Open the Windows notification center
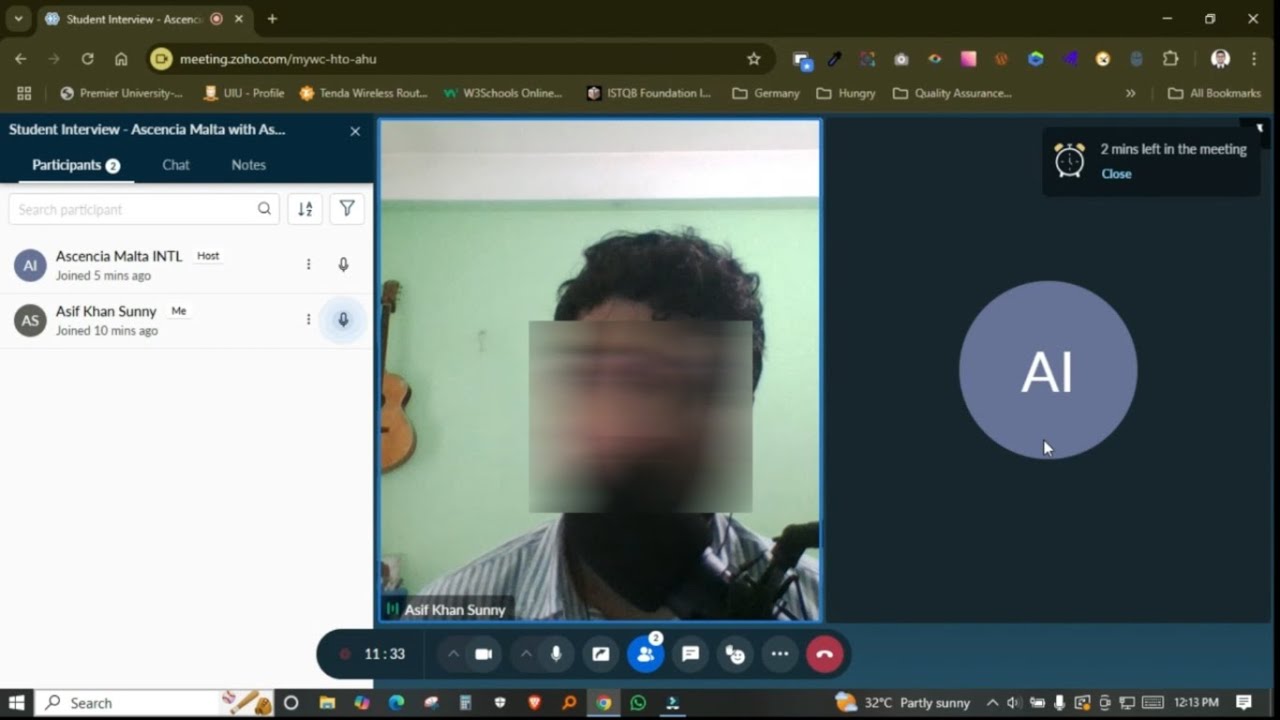The height and width of the screenshot is (720, 1280). pyautogui.click(x=1244, y=703)
